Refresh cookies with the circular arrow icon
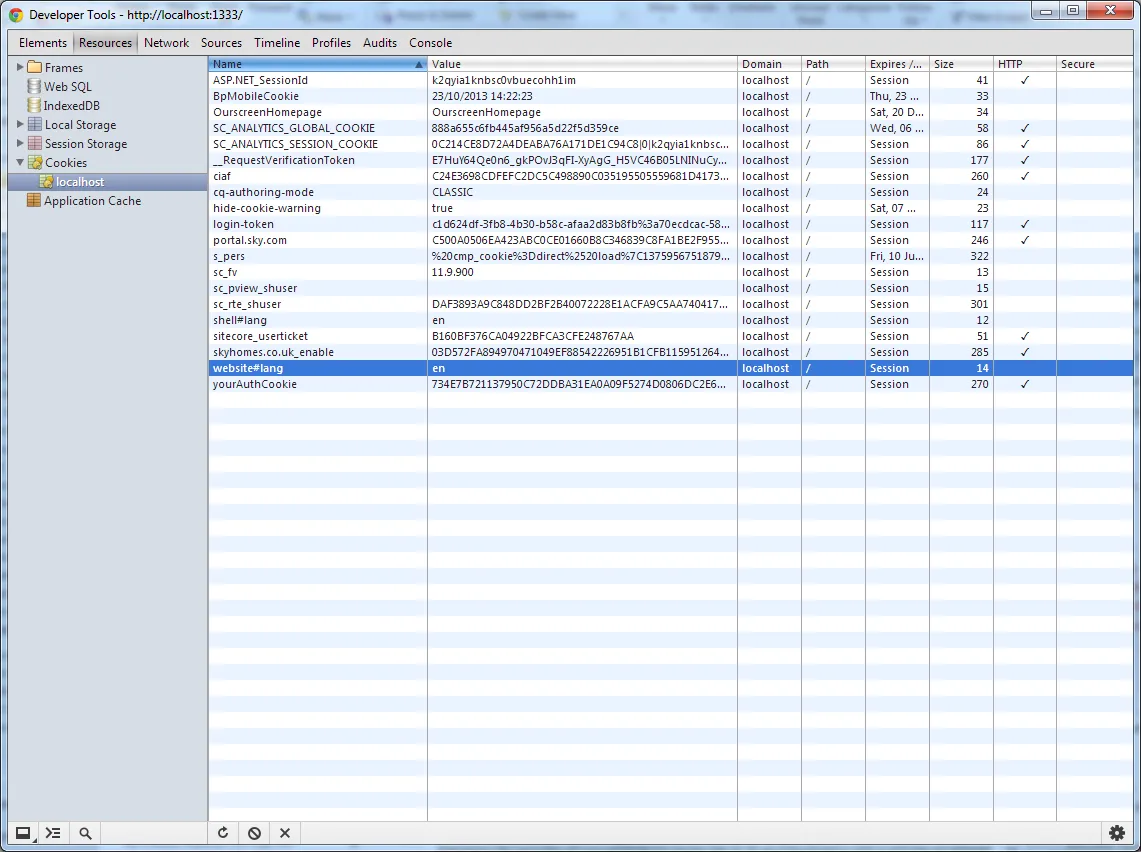Image resolution: width=1141 pixels, height=852 pixels. coord(222,832)
